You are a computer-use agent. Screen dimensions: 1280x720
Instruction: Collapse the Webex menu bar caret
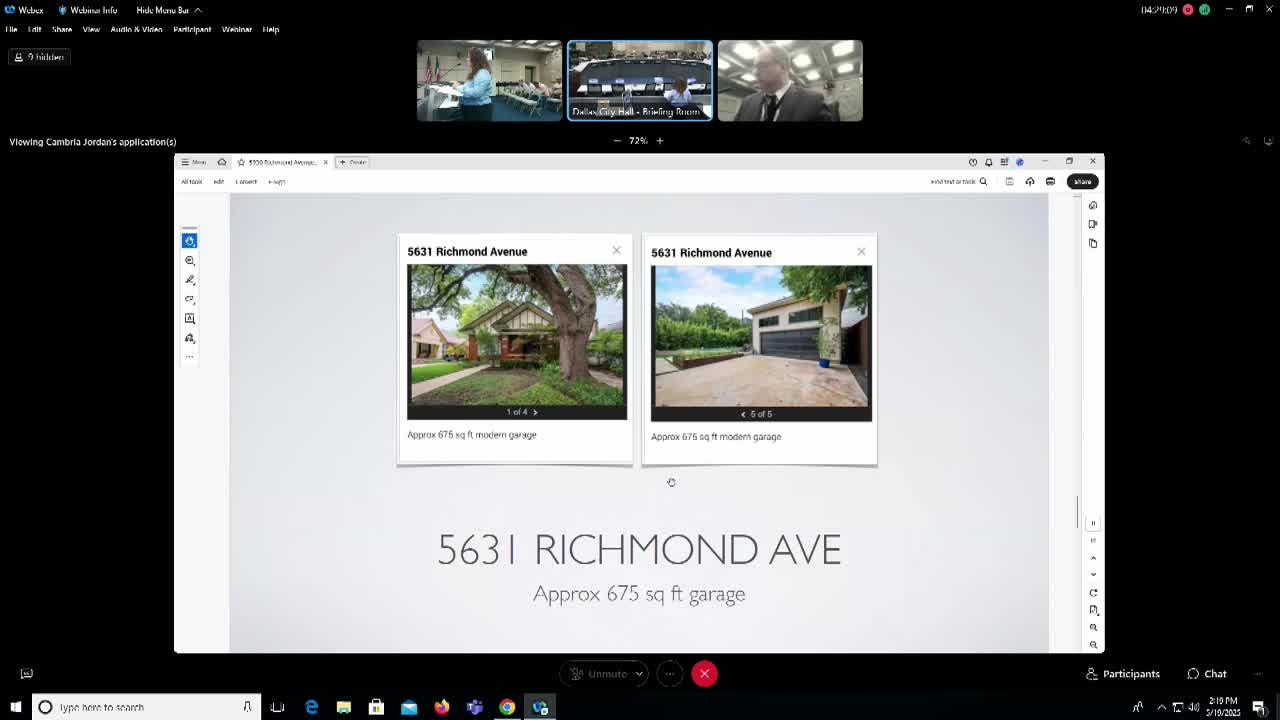point(198,10)
